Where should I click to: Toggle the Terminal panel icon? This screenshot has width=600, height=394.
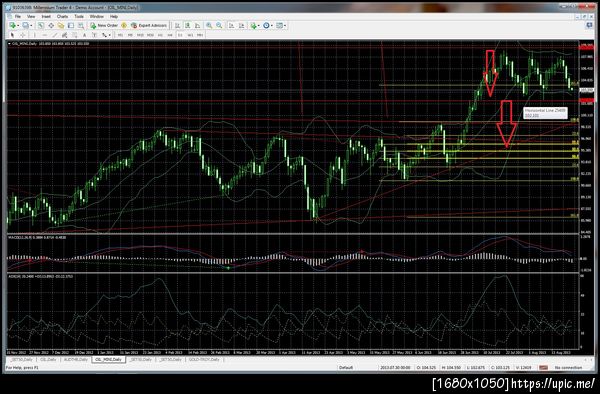pyautogui.click(x=71, y=25)
